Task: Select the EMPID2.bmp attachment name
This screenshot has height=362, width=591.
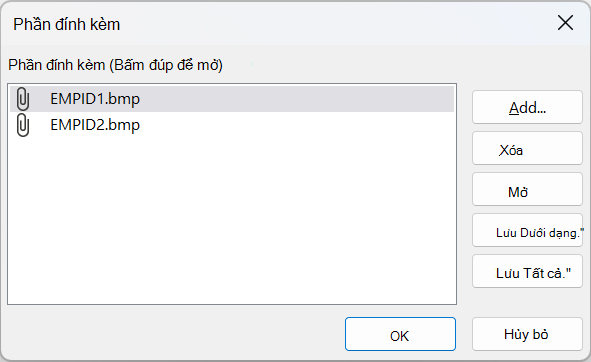Action: tap(95, 125)
